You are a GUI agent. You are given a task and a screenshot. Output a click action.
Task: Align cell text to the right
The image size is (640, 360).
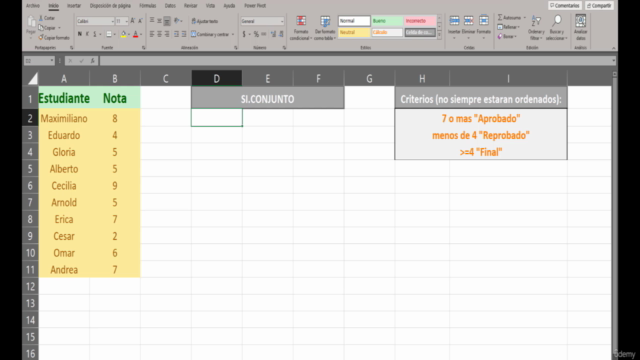[167, 34]
